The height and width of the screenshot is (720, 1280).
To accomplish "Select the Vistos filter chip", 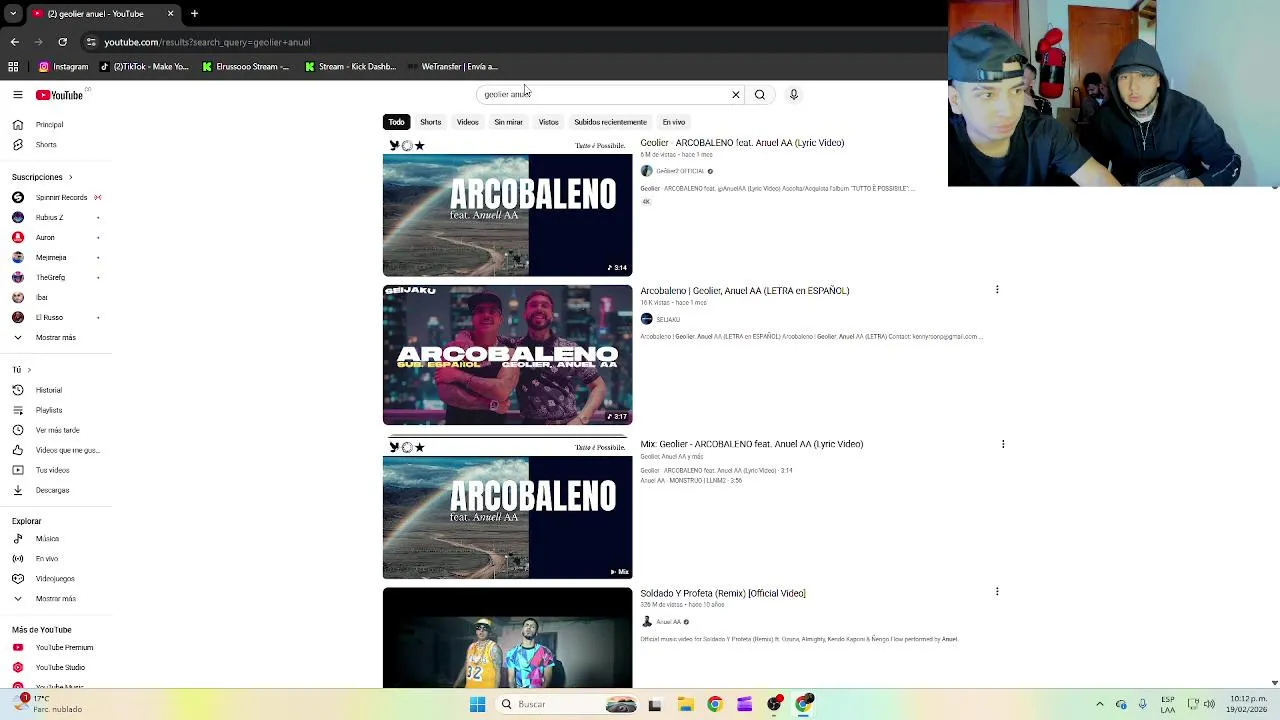I will point(549,122).
